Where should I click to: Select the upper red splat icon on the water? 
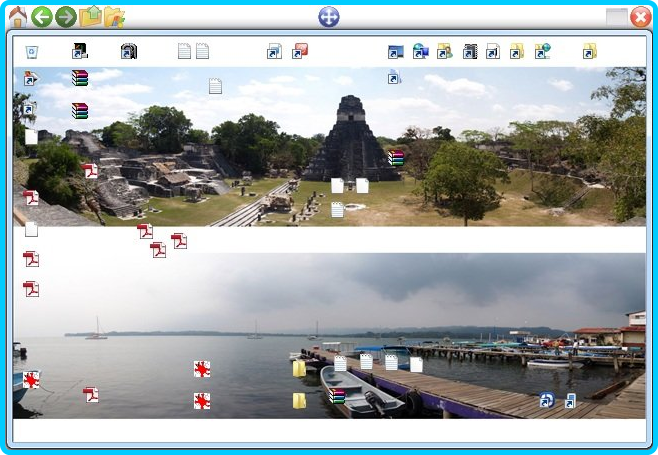[x=202, y=369]
